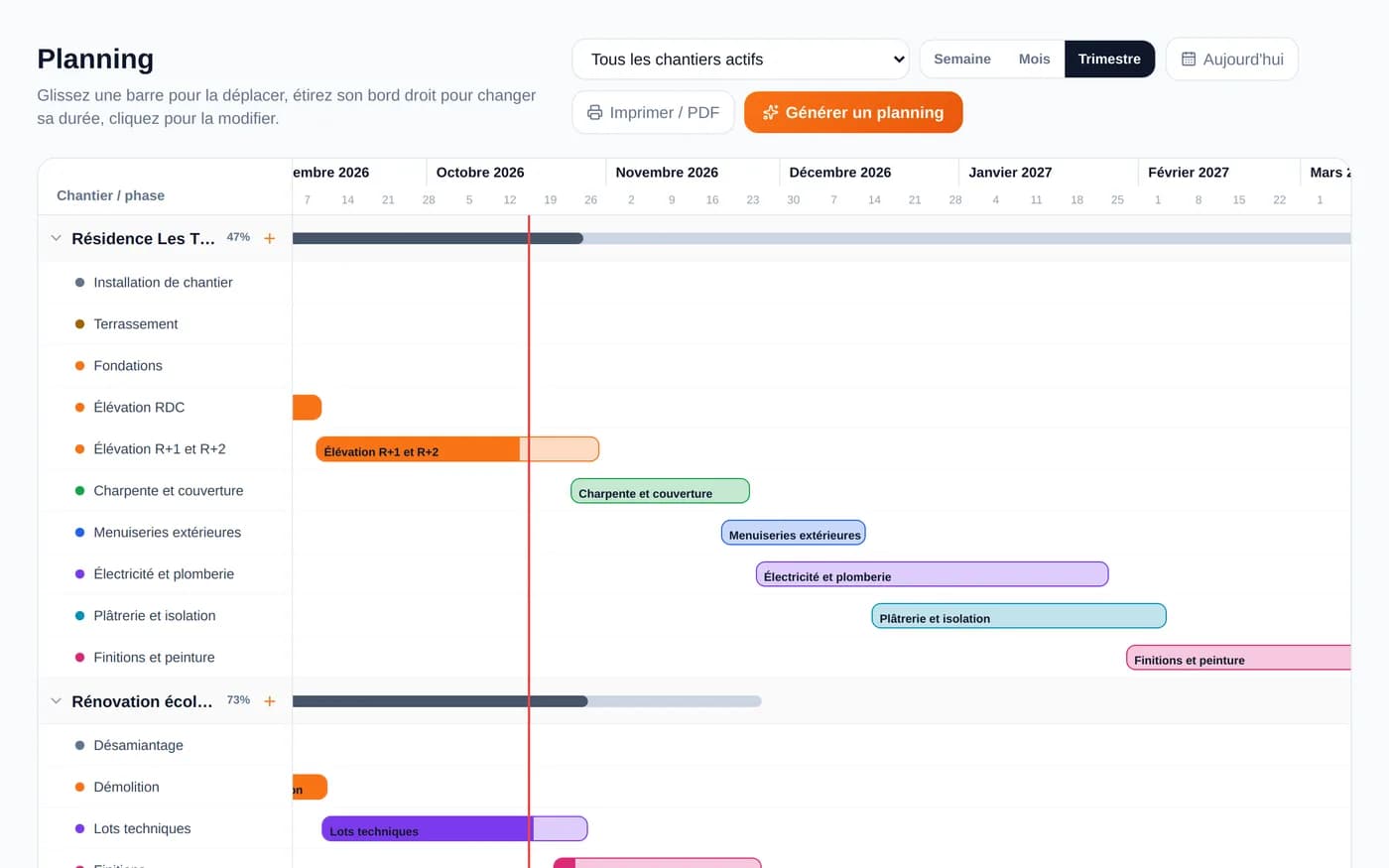Switch to Mois view

click(x=1034, y=60)
